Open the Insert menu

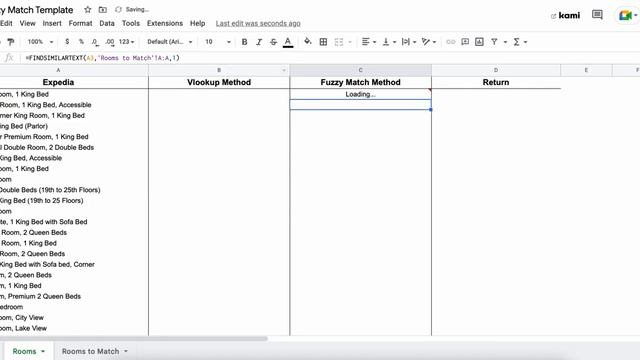pyautogui.click(x=52, y=23)
